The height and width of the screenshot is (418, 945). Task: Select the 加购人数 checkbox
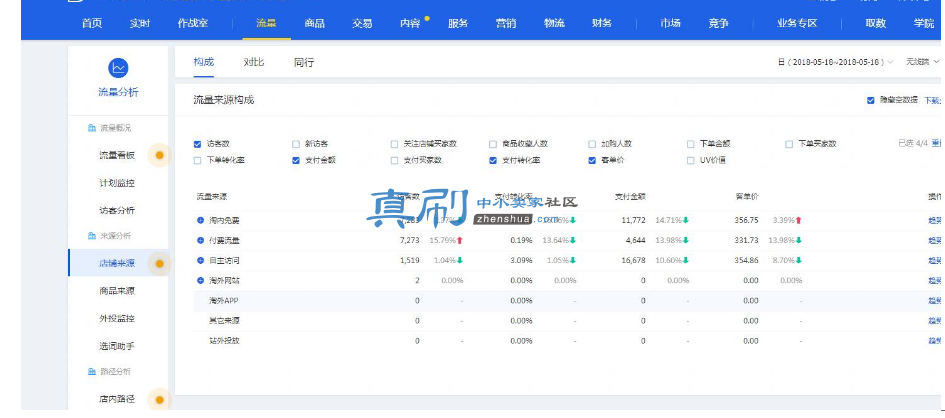tap(592, 144)
